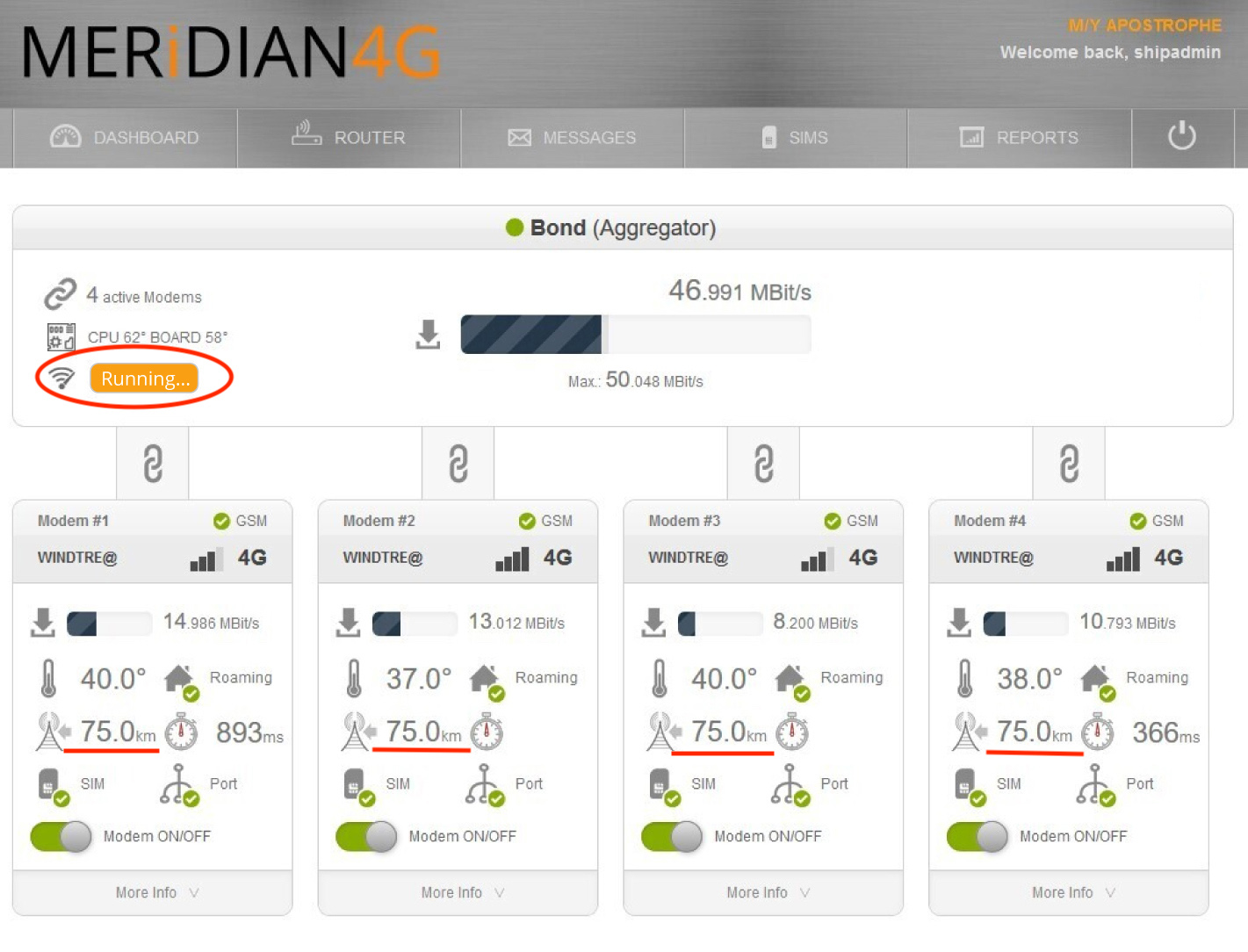Click the CPU board temperature icon
Screen dimensions: 1248x952
61,336
